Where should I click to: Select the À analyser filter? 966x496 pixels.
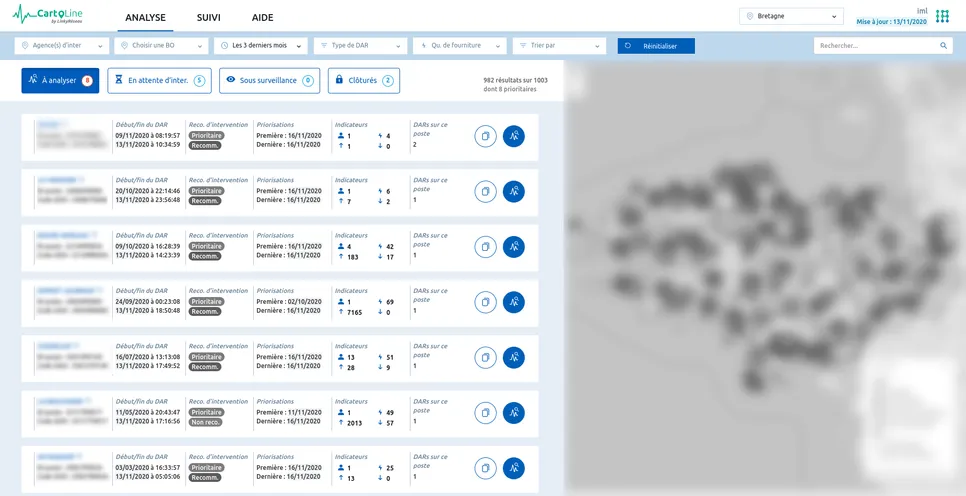click(60, 81)
